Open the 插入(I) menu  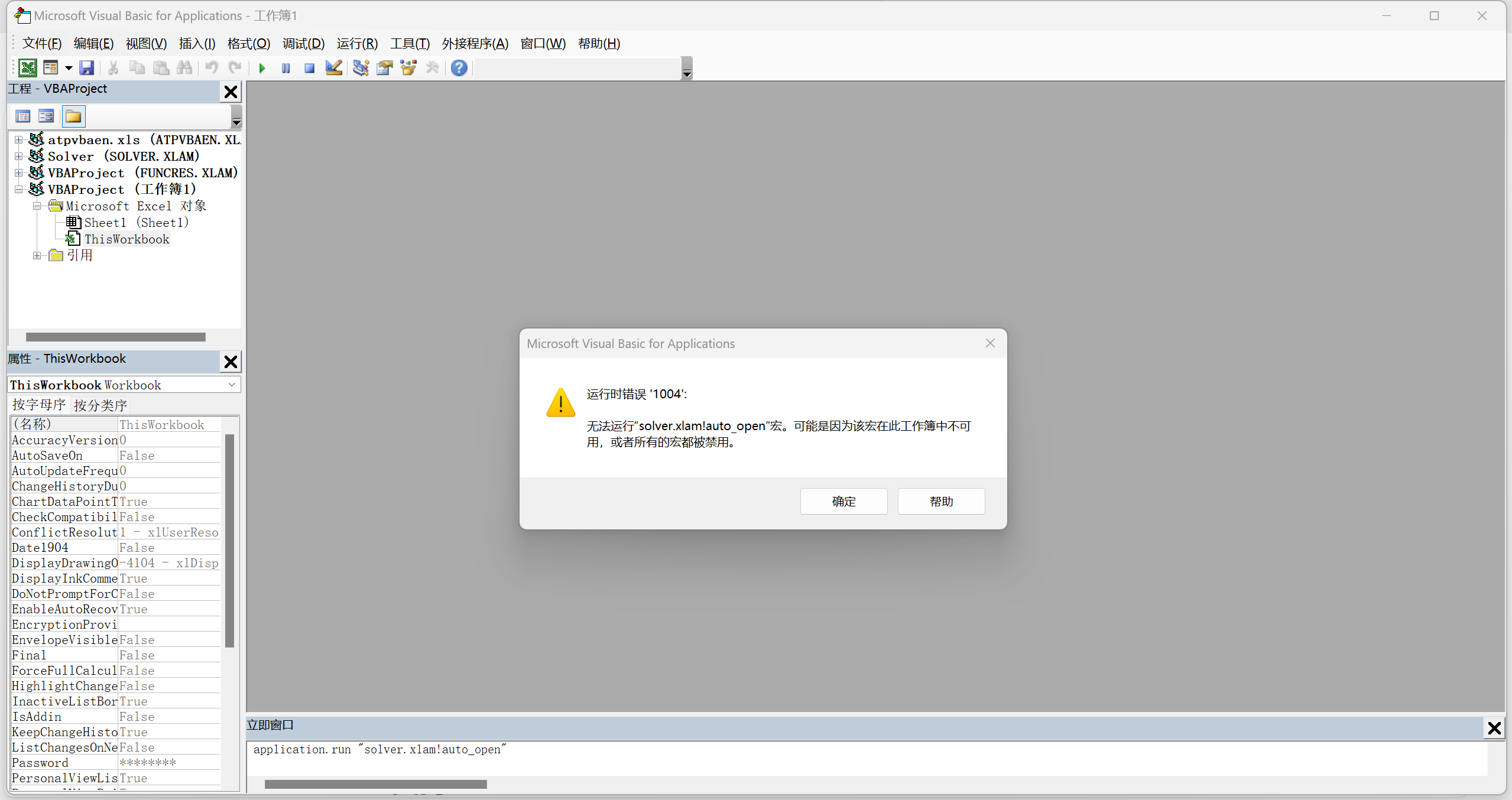[197, 44]
